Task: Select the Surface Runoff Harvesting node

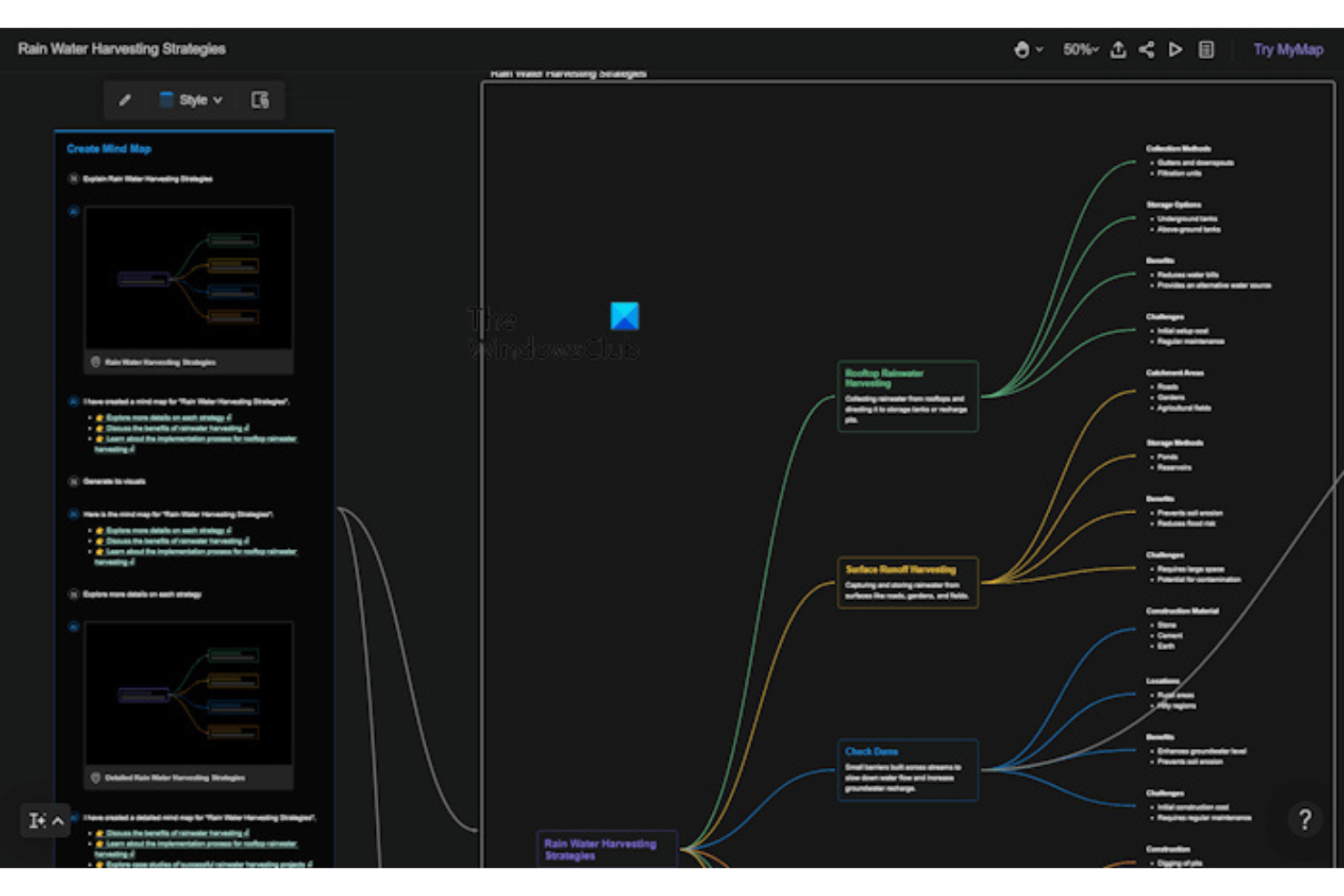Action: pyautogui.click(x=907, y=582)
